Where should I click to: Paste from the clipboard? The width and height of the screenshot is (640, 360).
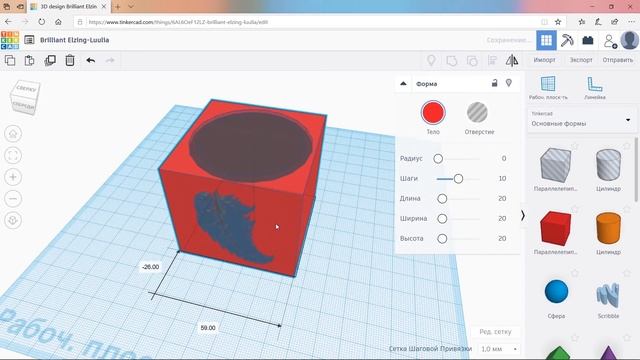point(29,60)
